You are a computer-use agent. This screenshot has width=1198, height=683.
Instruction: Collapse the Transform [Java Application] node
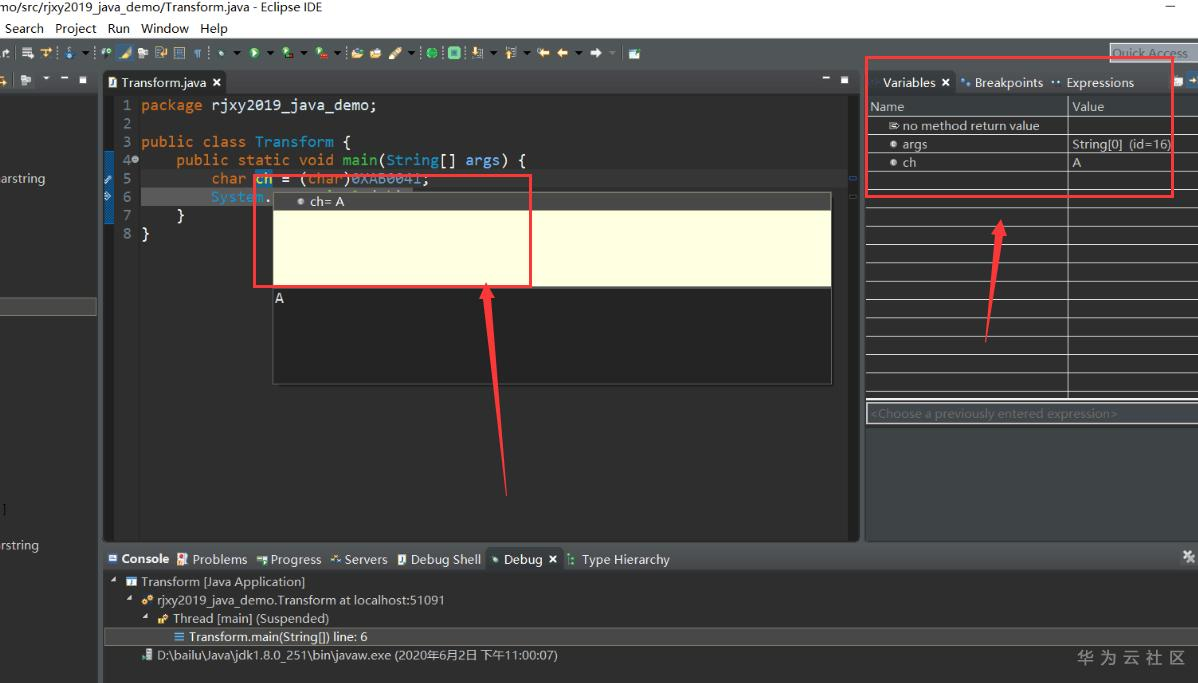point(114,581)
